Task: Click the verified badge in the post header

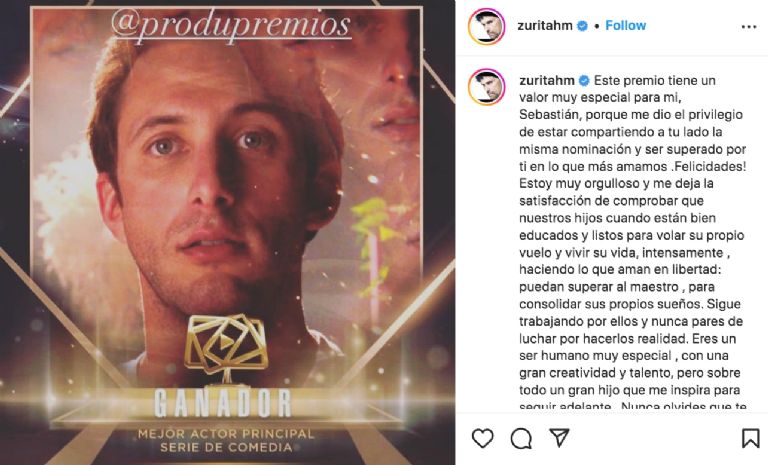Action: (x=582, y=26)
